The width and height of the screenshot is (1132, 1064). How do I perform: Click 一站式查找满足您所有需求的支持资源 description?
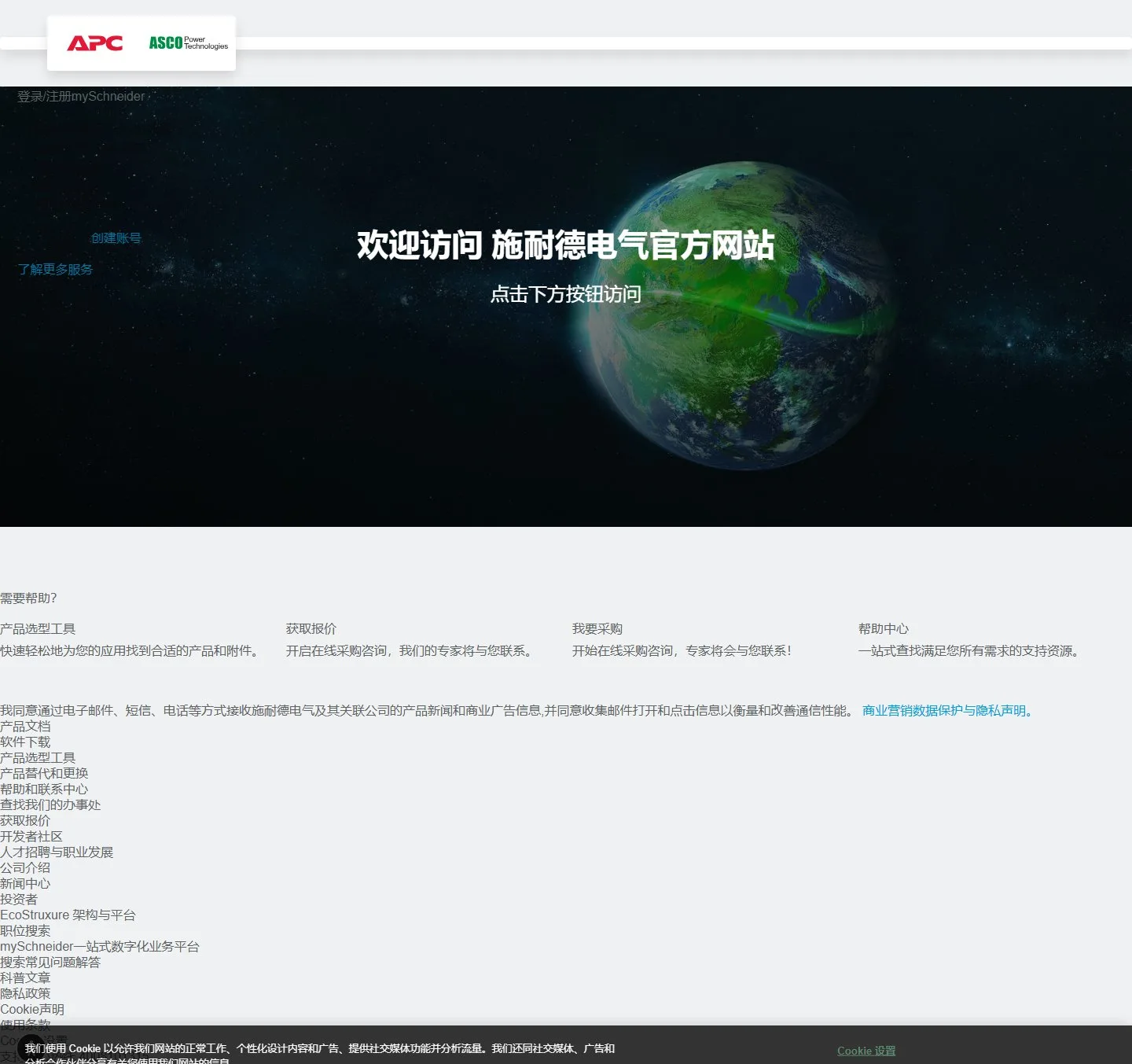972,650
